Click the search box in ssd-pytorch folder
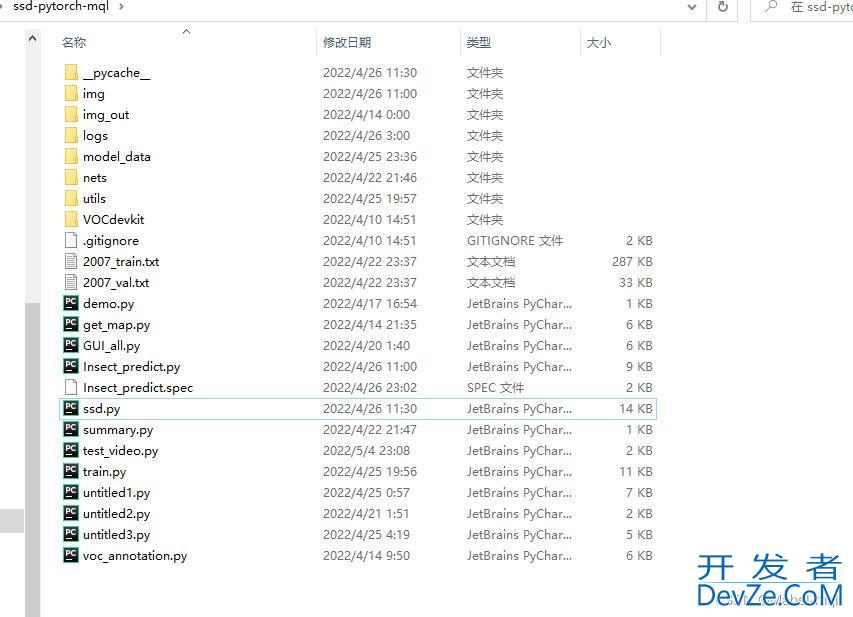853x617 pixels. click(803, 8)
